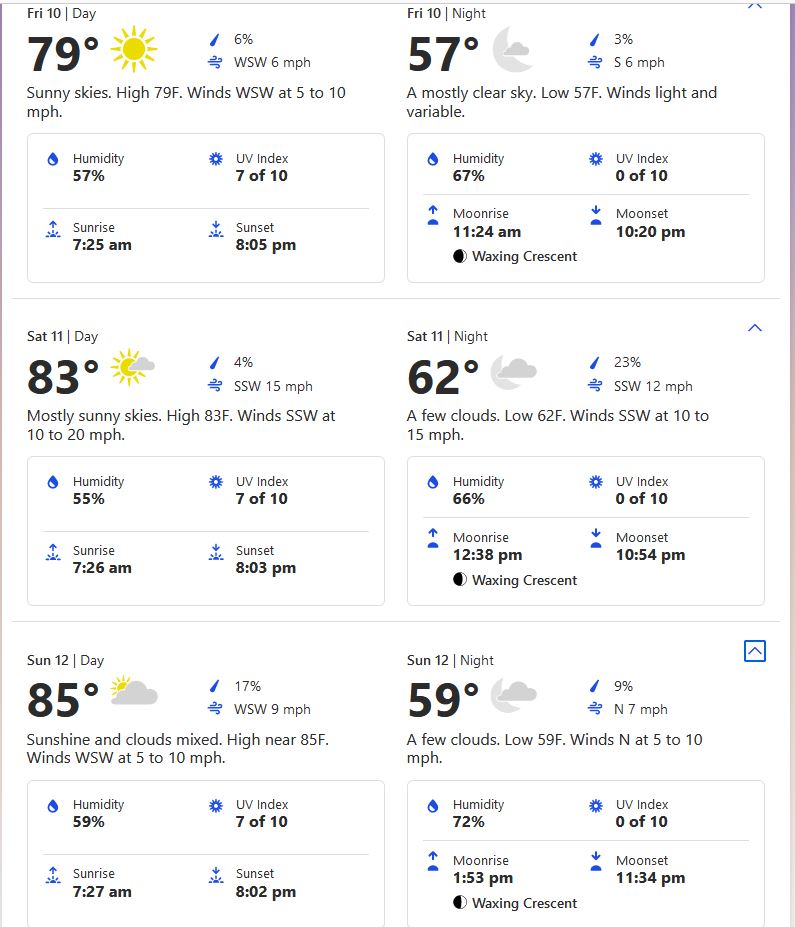Click the Sun 12 | Day heading
795x927 pixels.
coord(65,660)
